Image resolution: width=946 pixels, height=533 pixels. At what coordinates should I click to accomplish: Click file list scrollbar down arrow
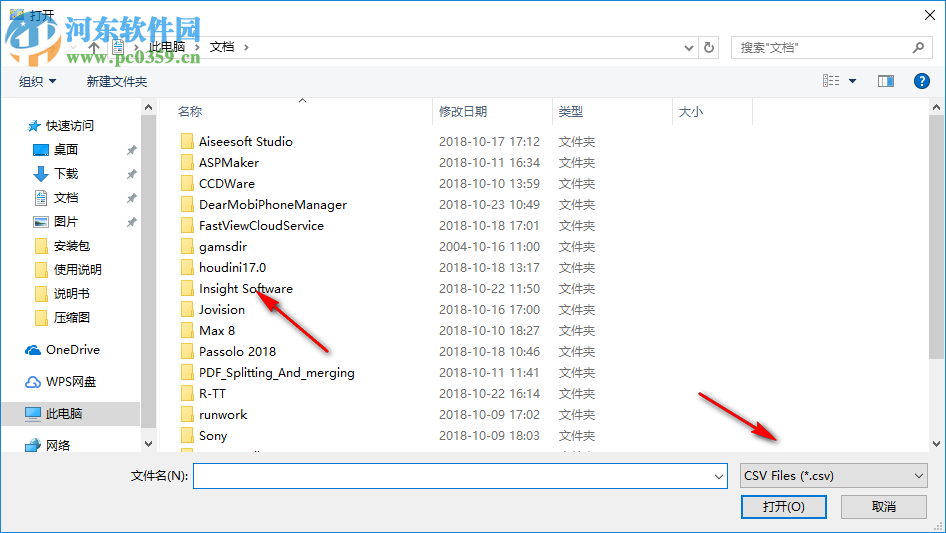[936, 444]
